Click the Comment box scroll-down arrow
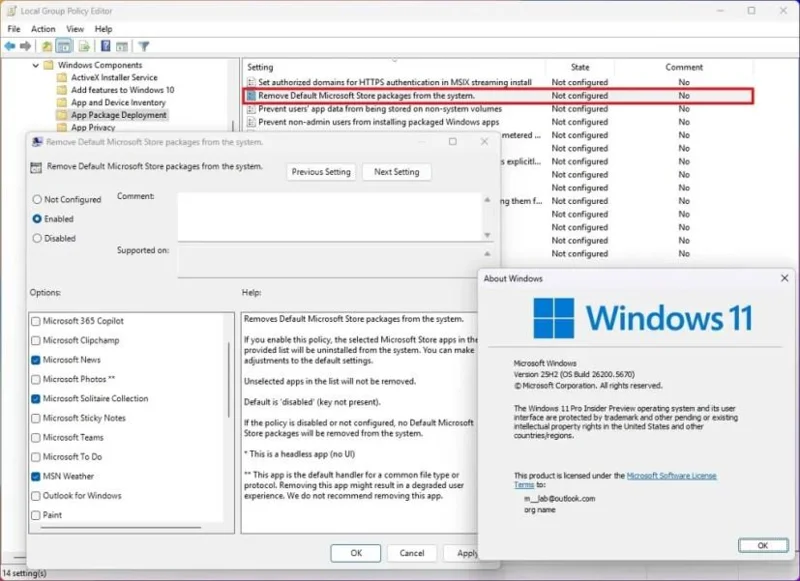Image resolution: width=800 pixels, height=581 pixels. coord(487,235)
